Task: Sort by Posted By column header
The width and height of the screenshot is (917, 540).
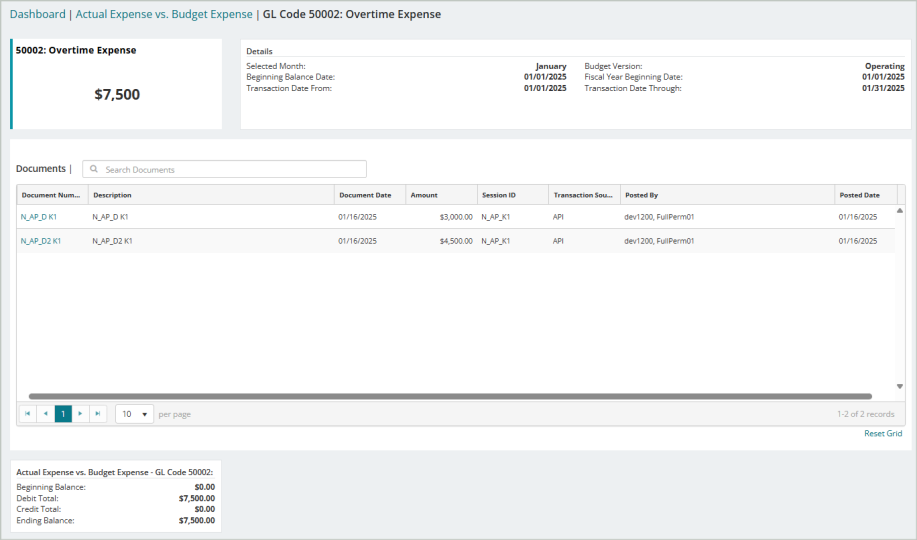Action: [727, 195]
